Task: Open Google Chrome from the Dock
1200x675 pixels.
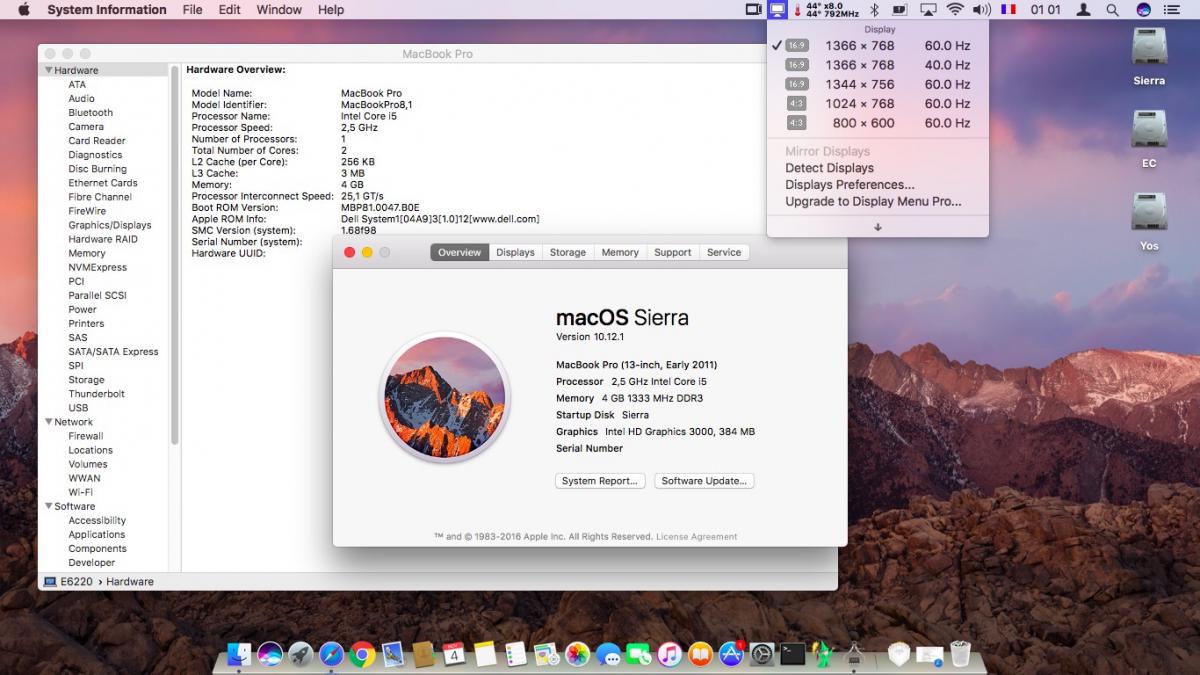Action: [362, 655]
